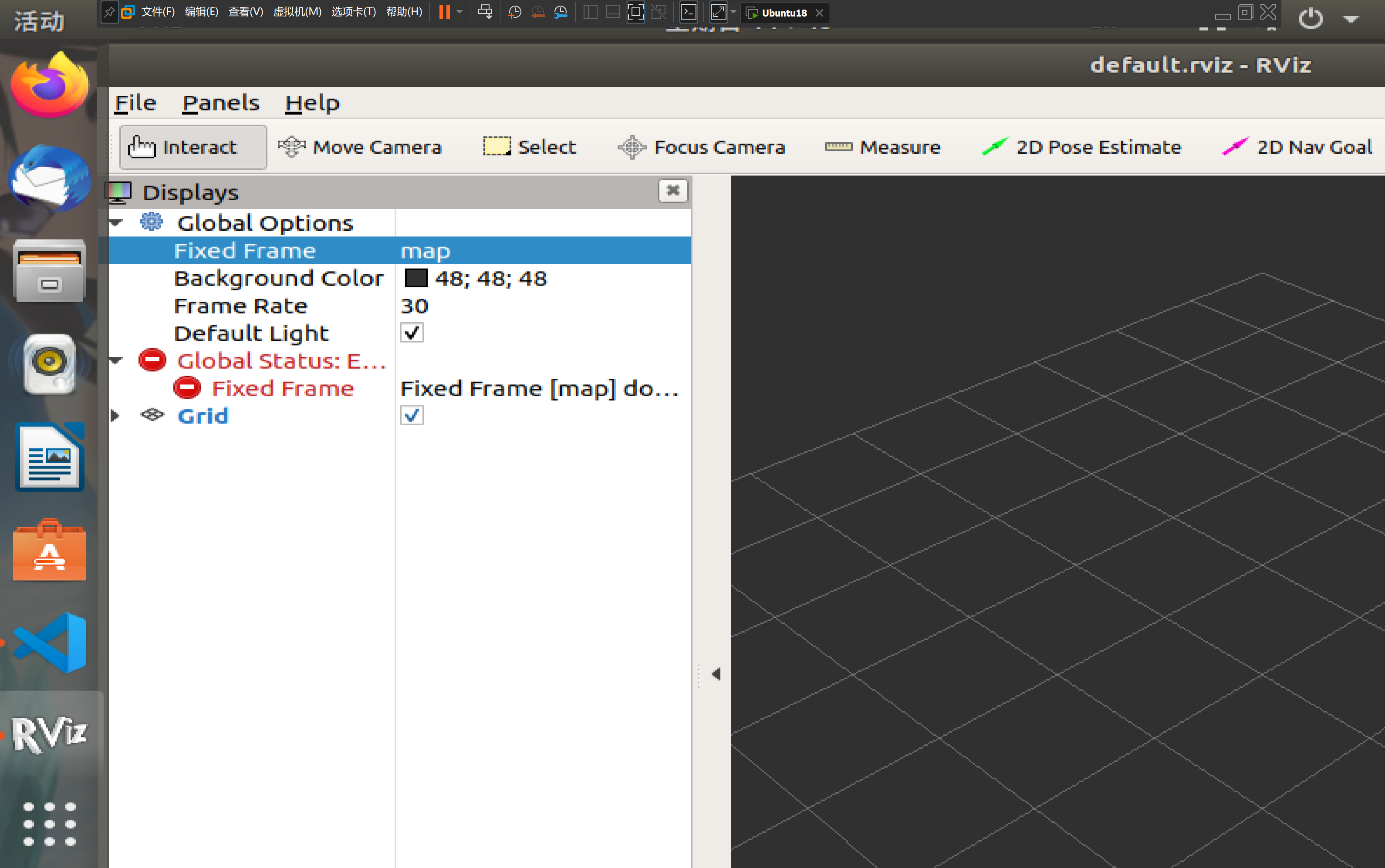Viewport: 1385px width, 868px height.
Task: Take a VM snapshot with clock icon
Action: (x=515, y=12)
